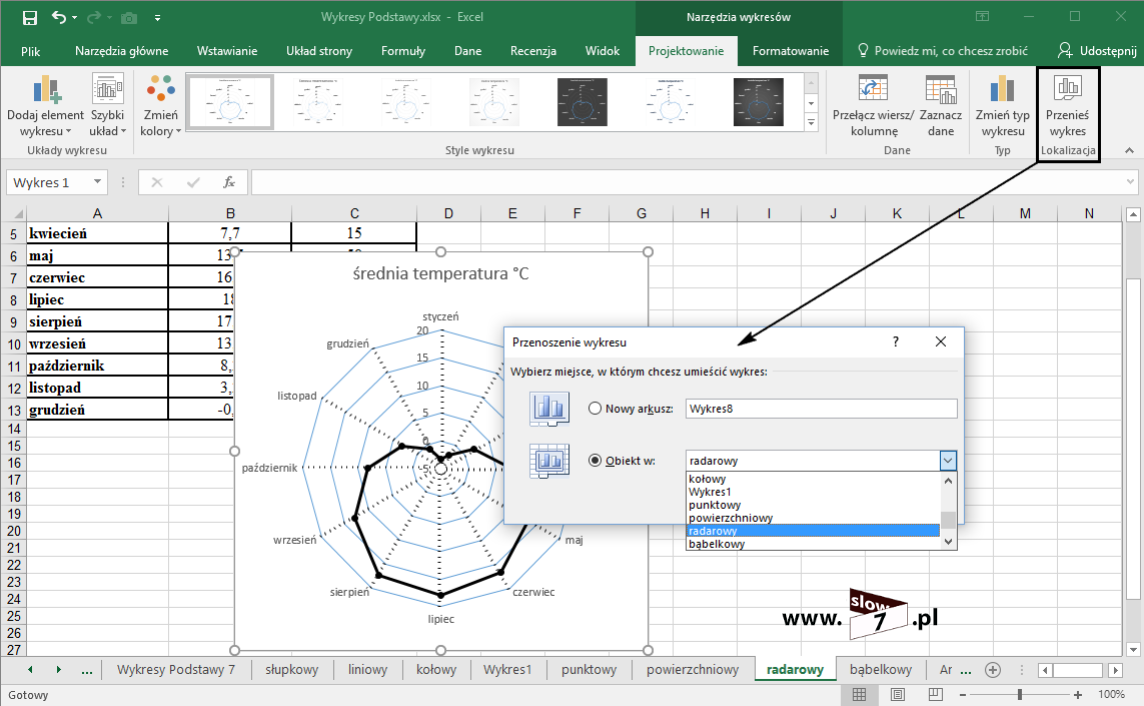Switch to Normal view icon
Image resolution: width=1144 pixels, height=706 pixels.
[x=859, y=694]
